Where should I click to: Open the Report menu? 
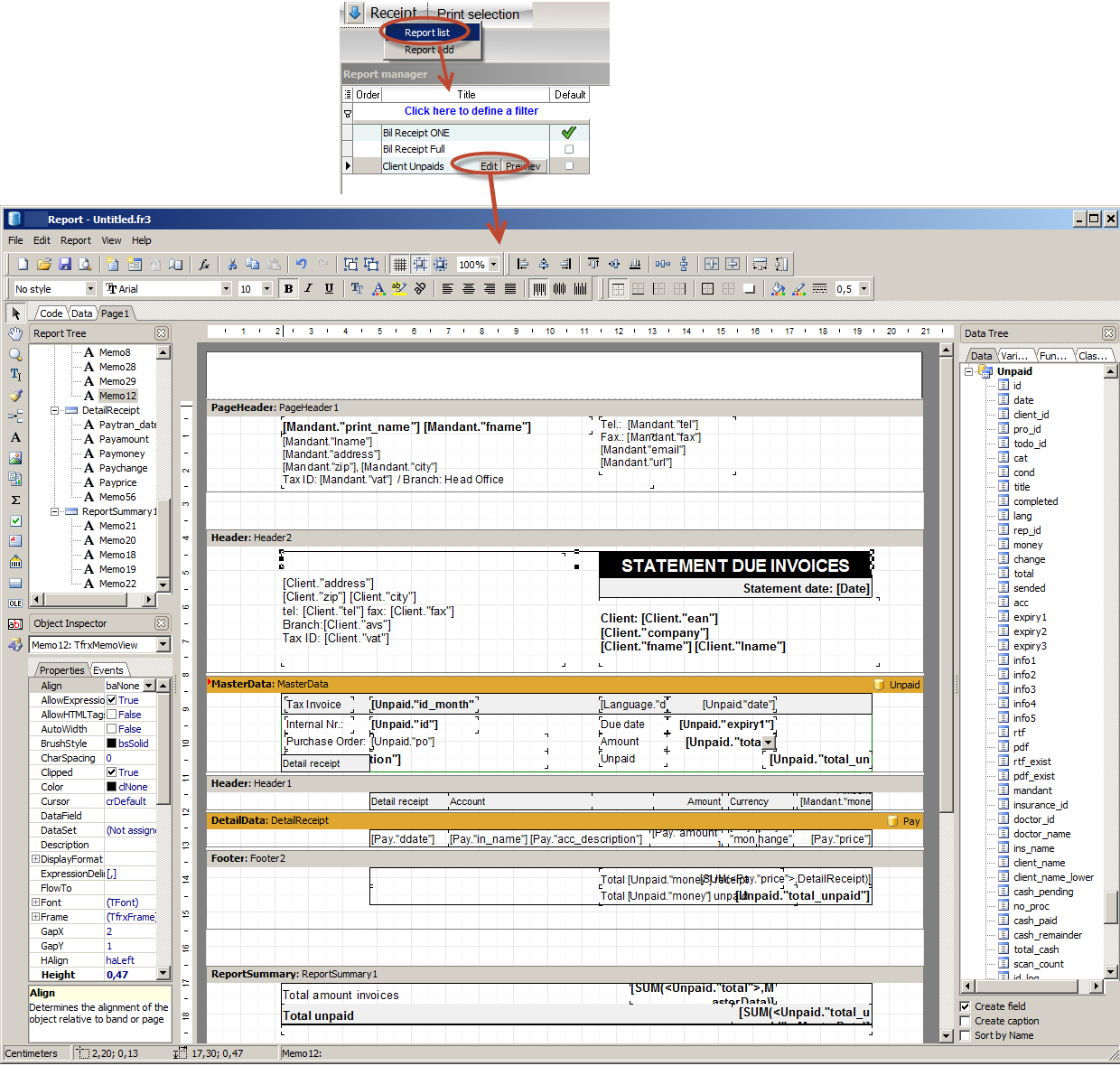click(x=75, y=240)
